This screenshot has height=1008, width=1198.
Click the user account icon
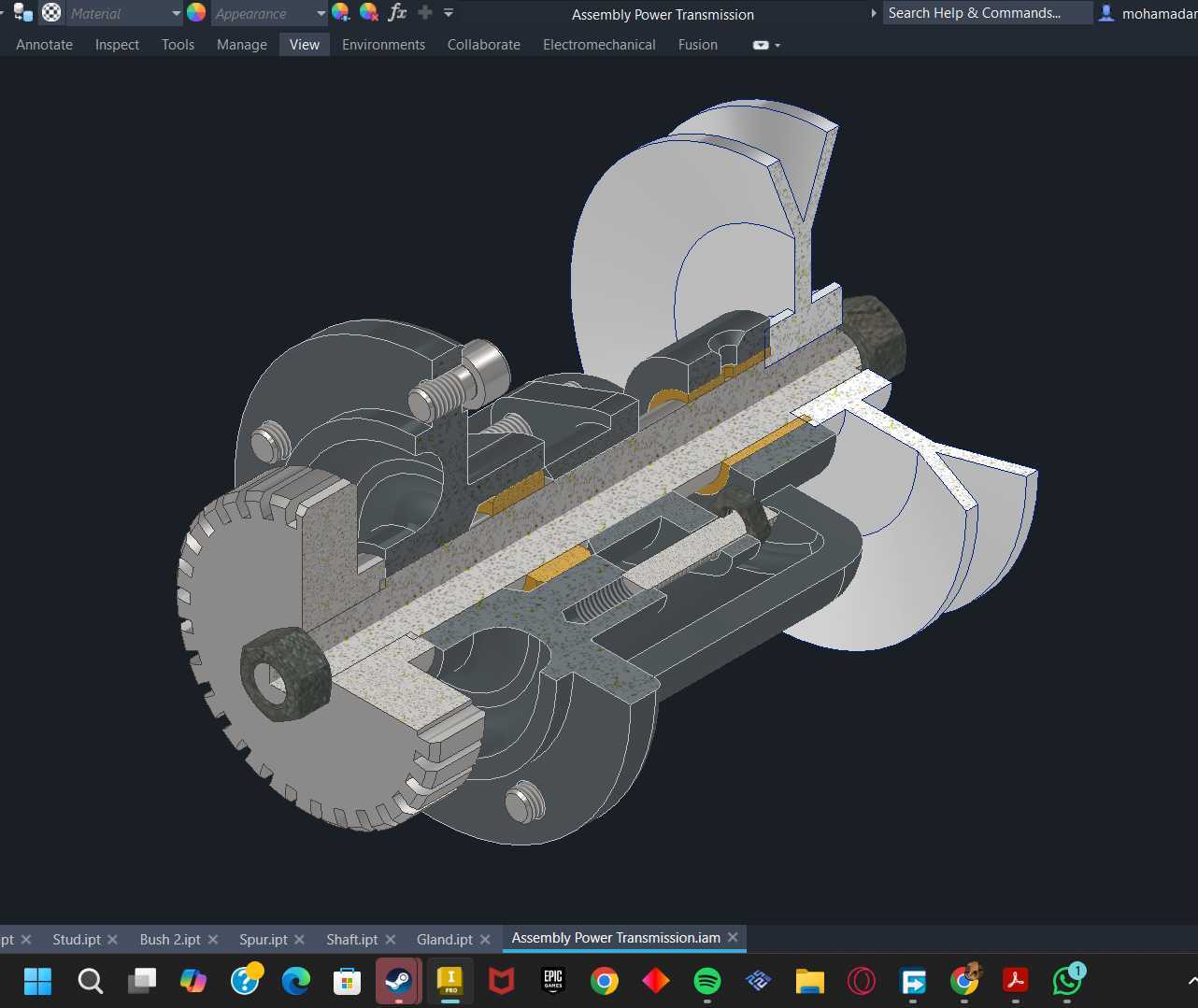tap(1106, 13)
